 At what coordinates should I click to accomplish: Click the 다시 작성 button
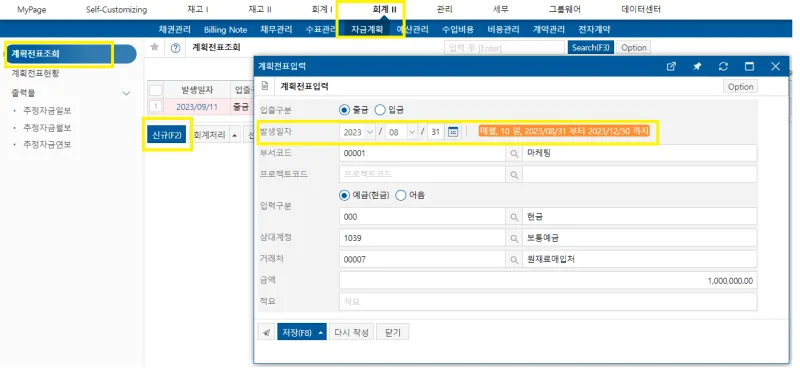[x=352, y=332]
